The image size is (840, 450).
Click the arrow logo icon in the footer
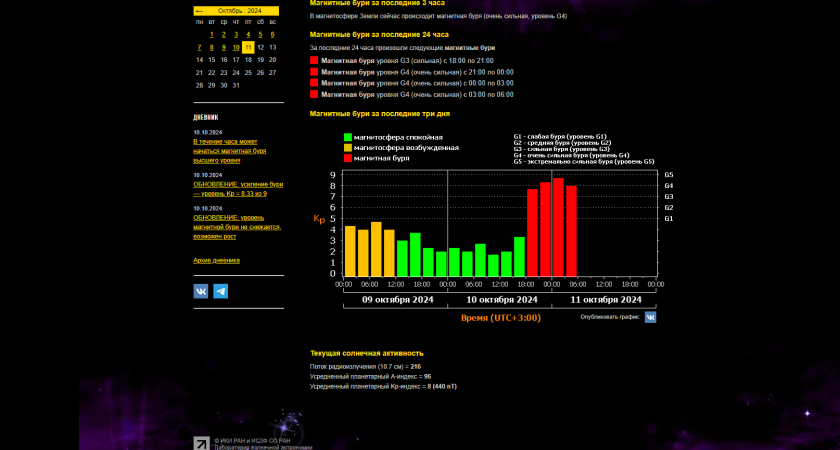(201, 443)
